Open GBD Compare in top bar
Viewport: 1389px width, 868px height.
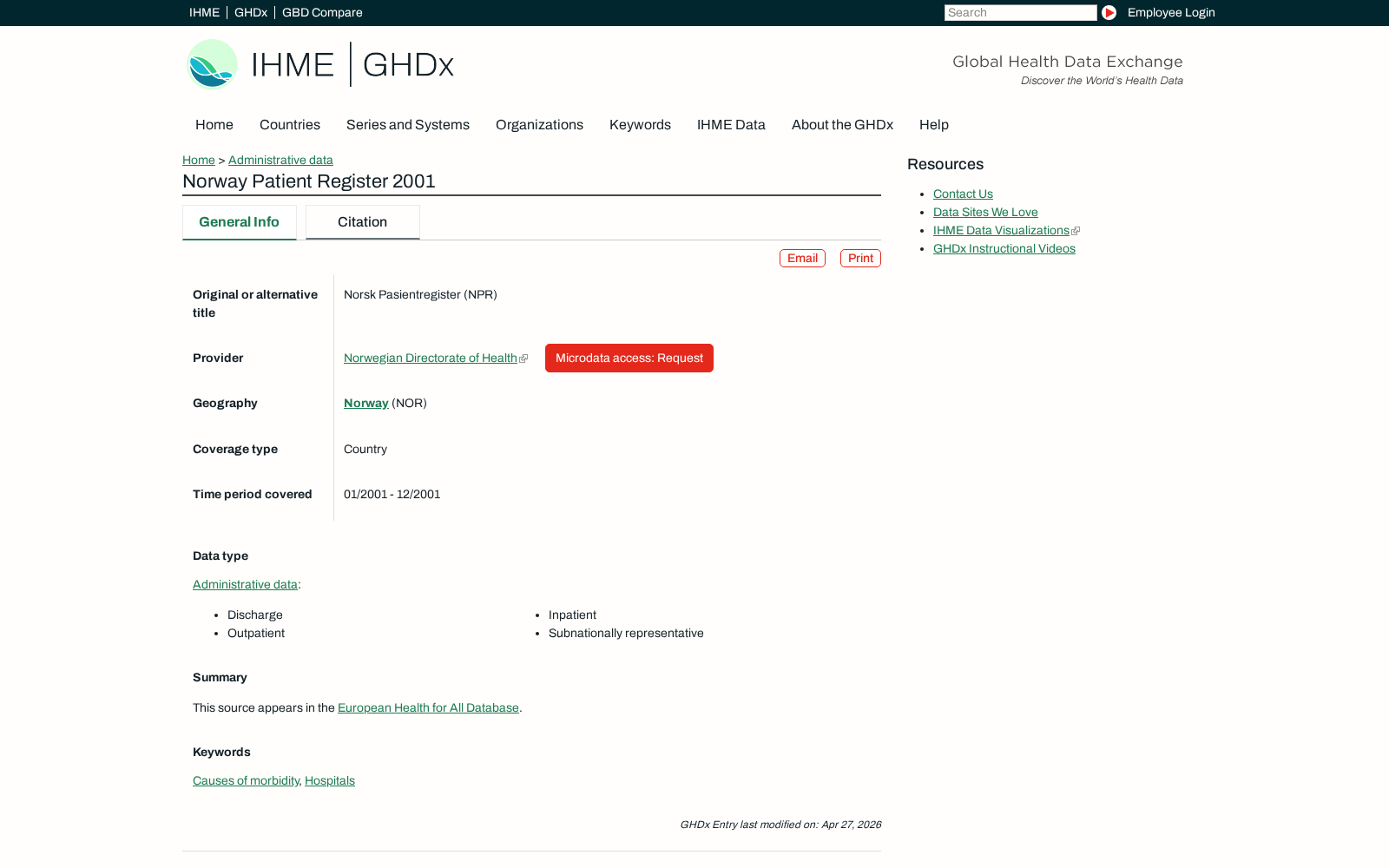322,12
